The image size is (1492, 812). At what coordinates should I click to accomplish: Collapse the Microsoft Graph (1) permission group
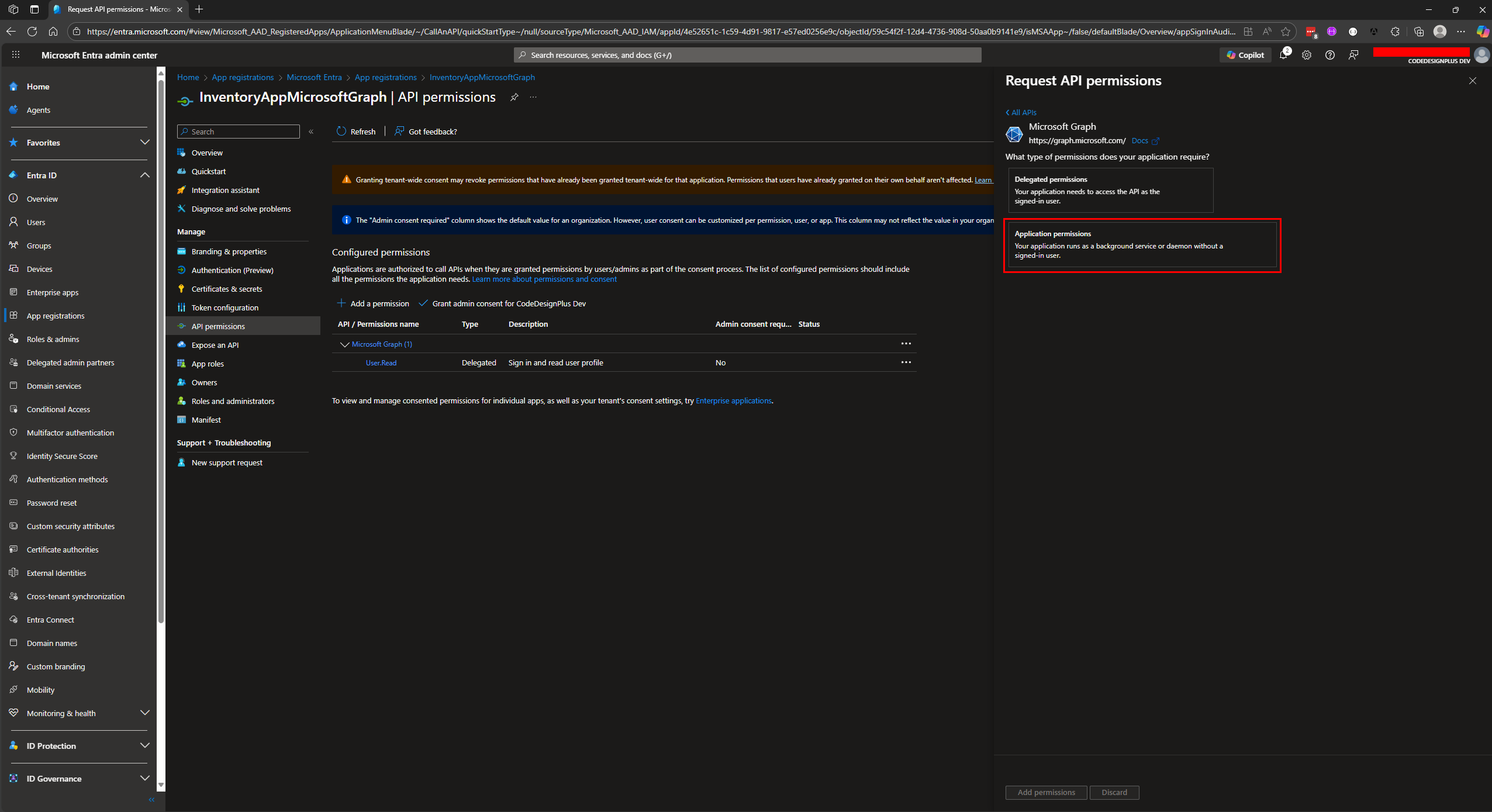344,344
